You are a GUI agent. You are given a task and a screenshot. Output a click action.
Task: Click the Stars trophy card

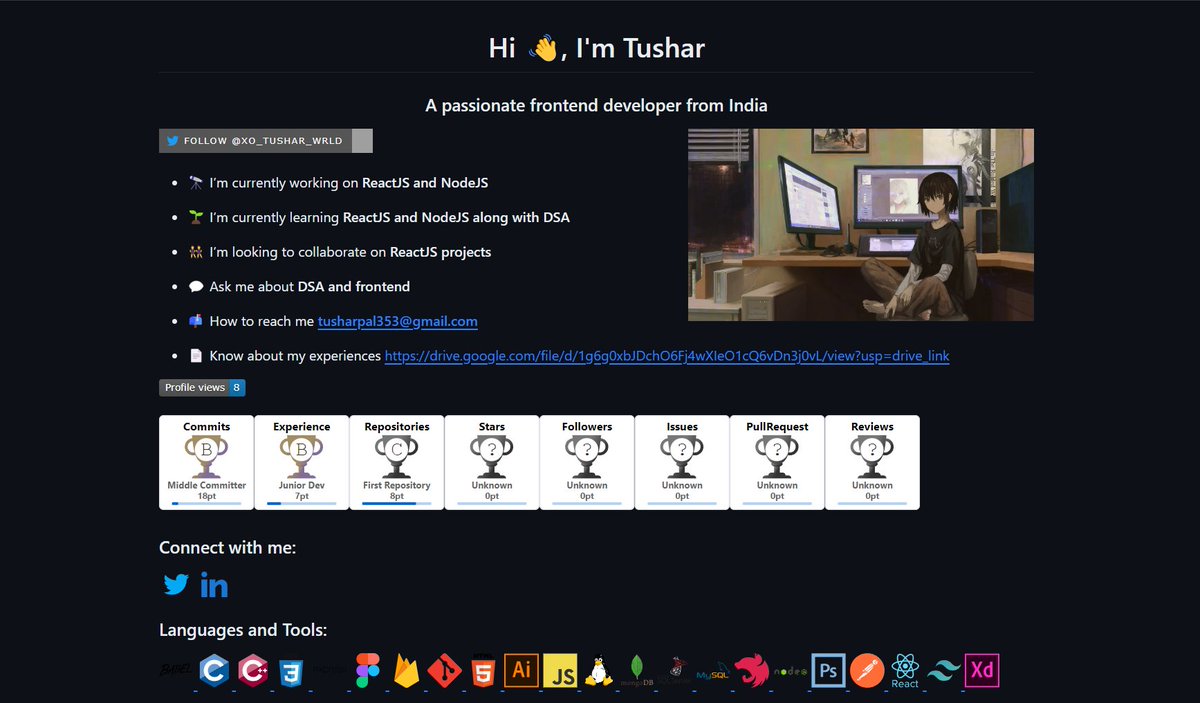click(492, 462)
